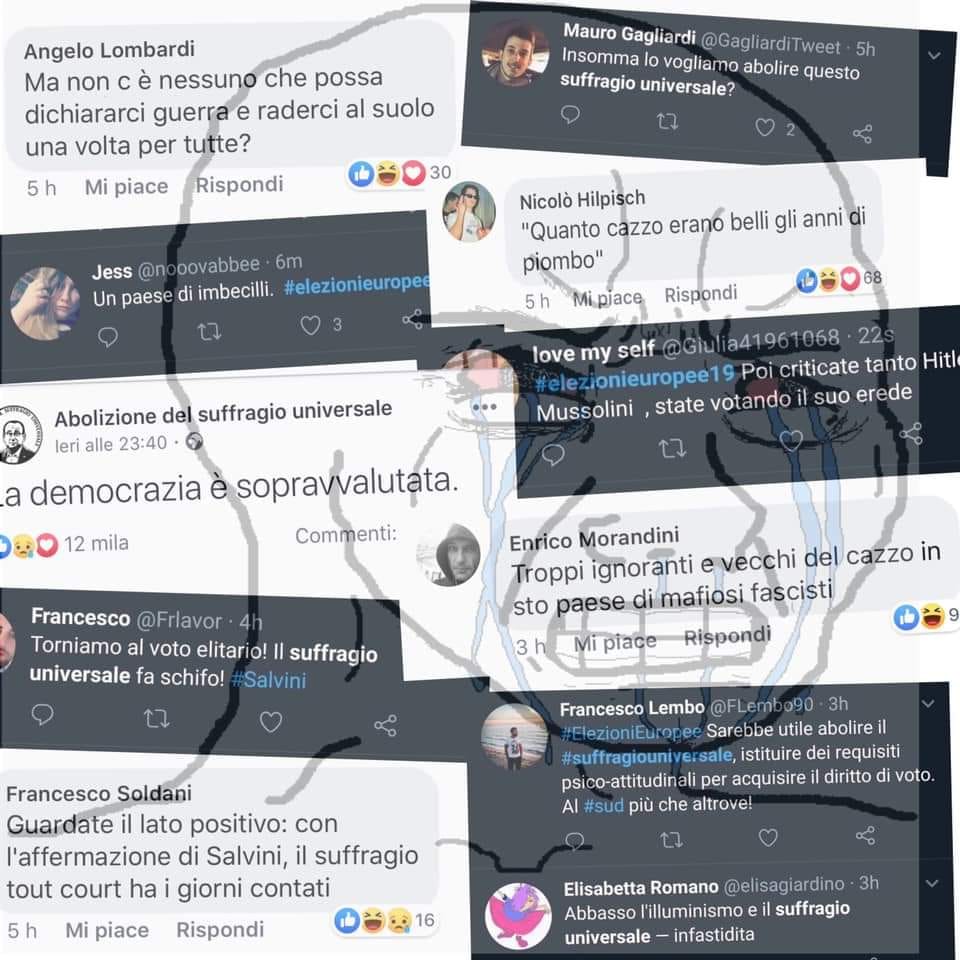Viewport: 960px width, 960px height.
Task: Open the #elezionieuropee hashtag in Jess's tweet
Action: click(357, 283)
